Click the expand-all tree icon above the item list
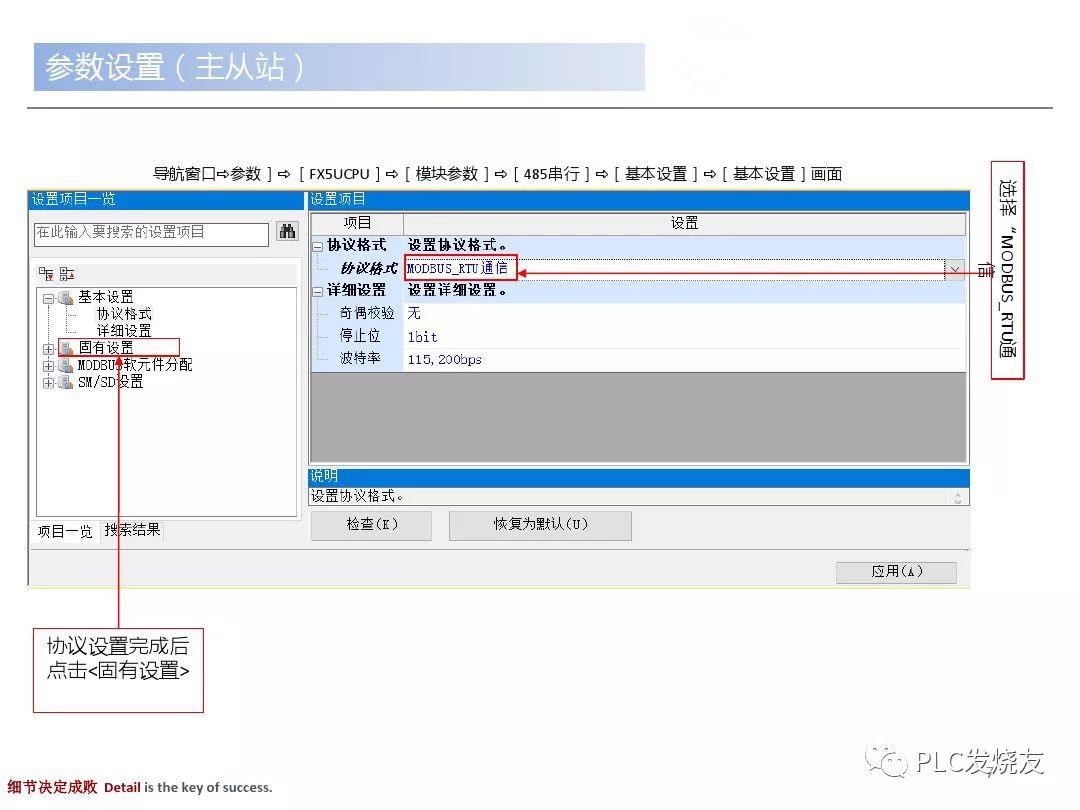Image resolution: width=1080 pixels, height=810 pixels. 67,273
